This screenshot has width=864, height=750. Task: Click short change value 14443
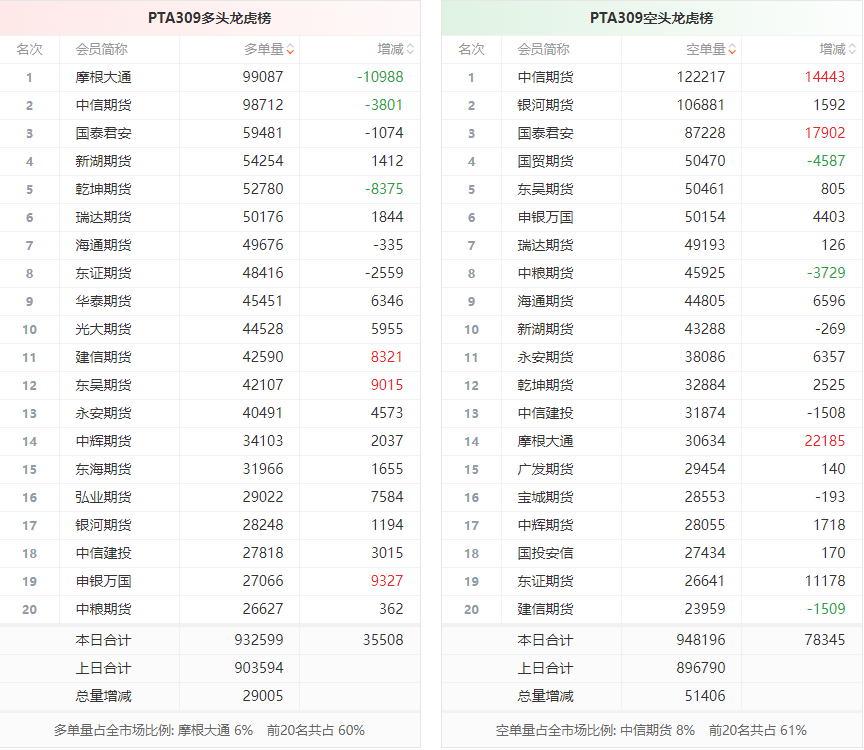[825, 77]
